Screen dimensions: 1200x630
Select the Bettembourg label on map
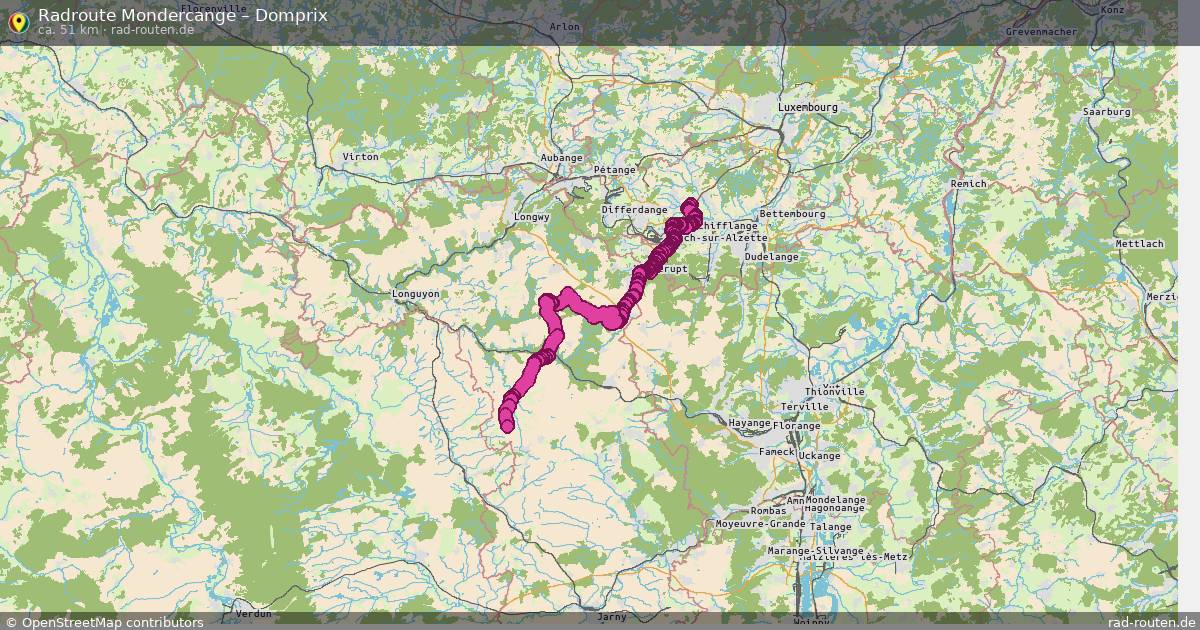click(792, 213)
